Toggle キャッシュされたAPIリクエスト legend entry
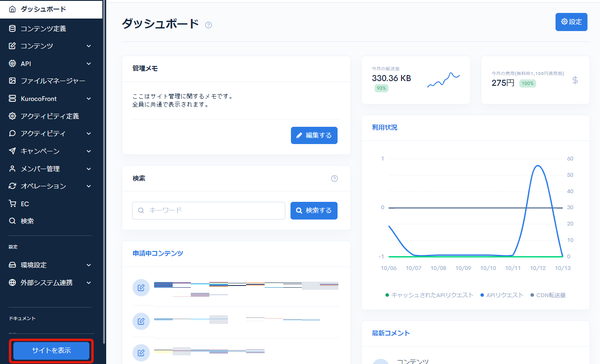600x364 pixels. point(429,295)
